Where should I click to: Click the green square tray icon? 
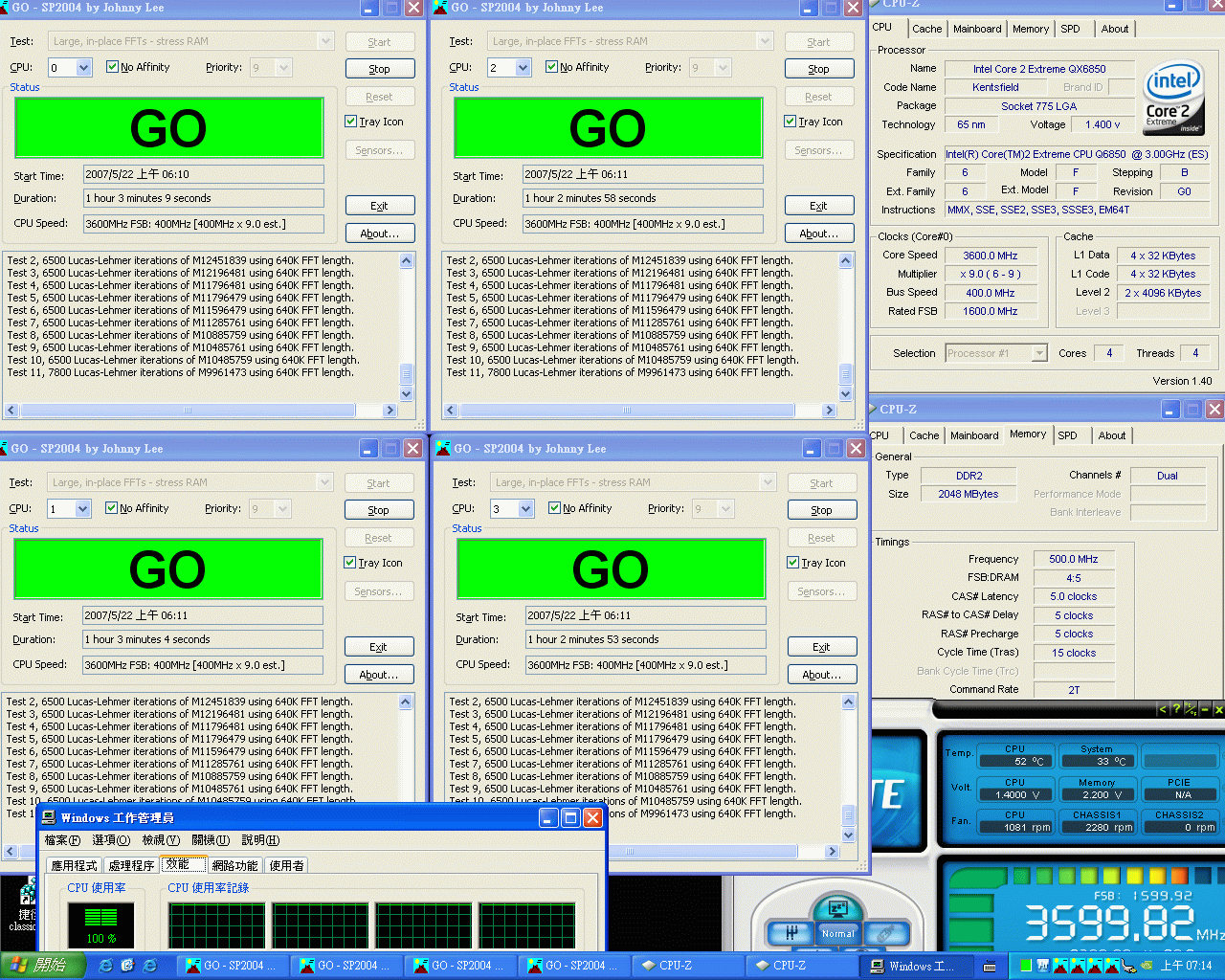(1026, 966)
